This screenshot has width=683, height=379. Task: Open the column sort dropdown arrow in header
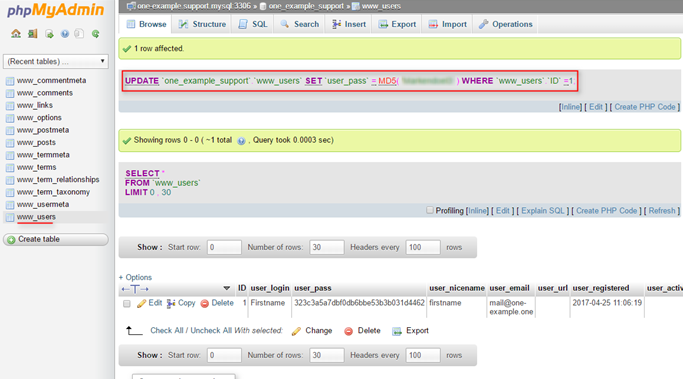click(227, 288)
